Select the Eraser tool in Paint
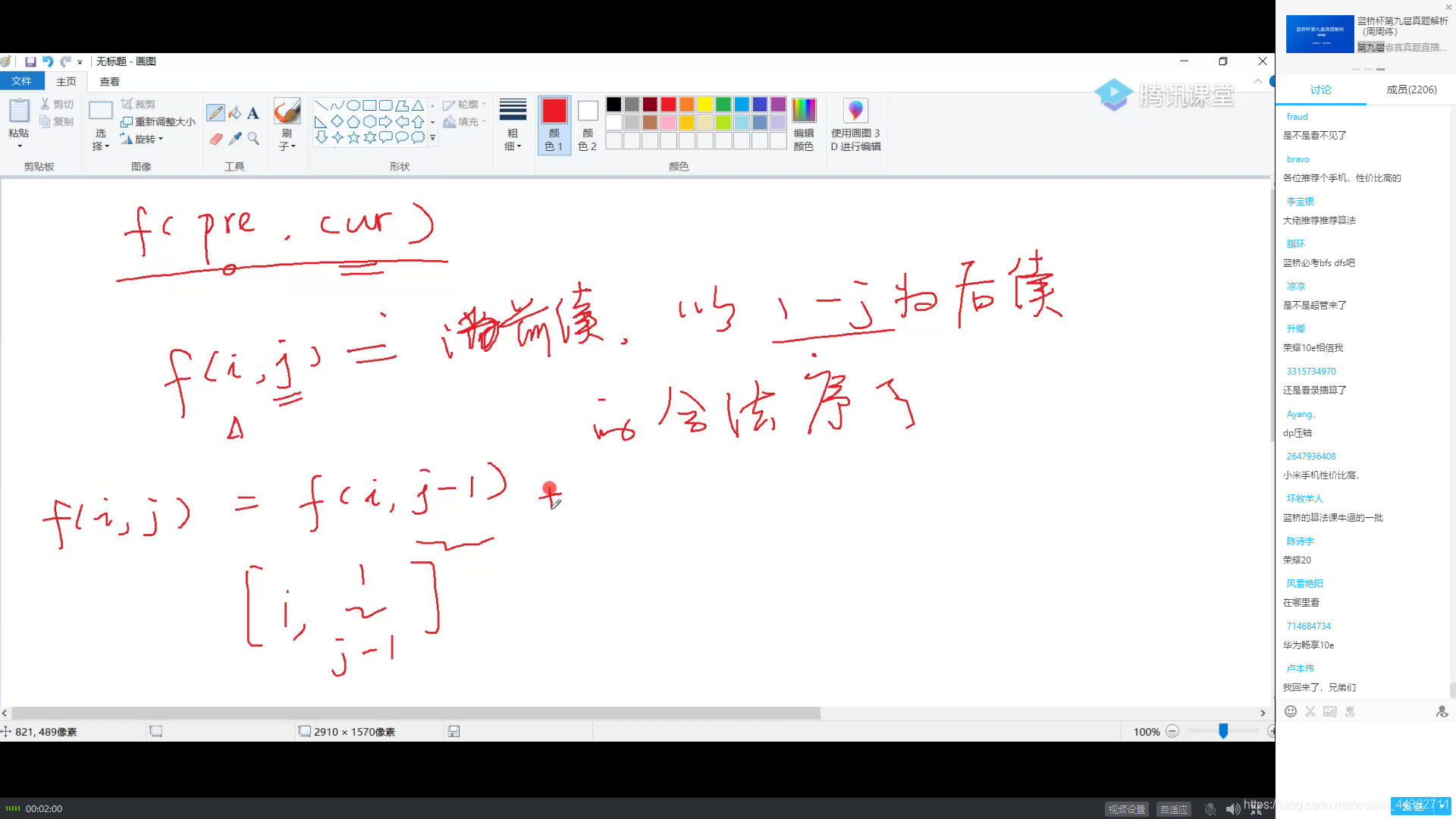This screenshot has width=1456, height=819. point(216,139)
